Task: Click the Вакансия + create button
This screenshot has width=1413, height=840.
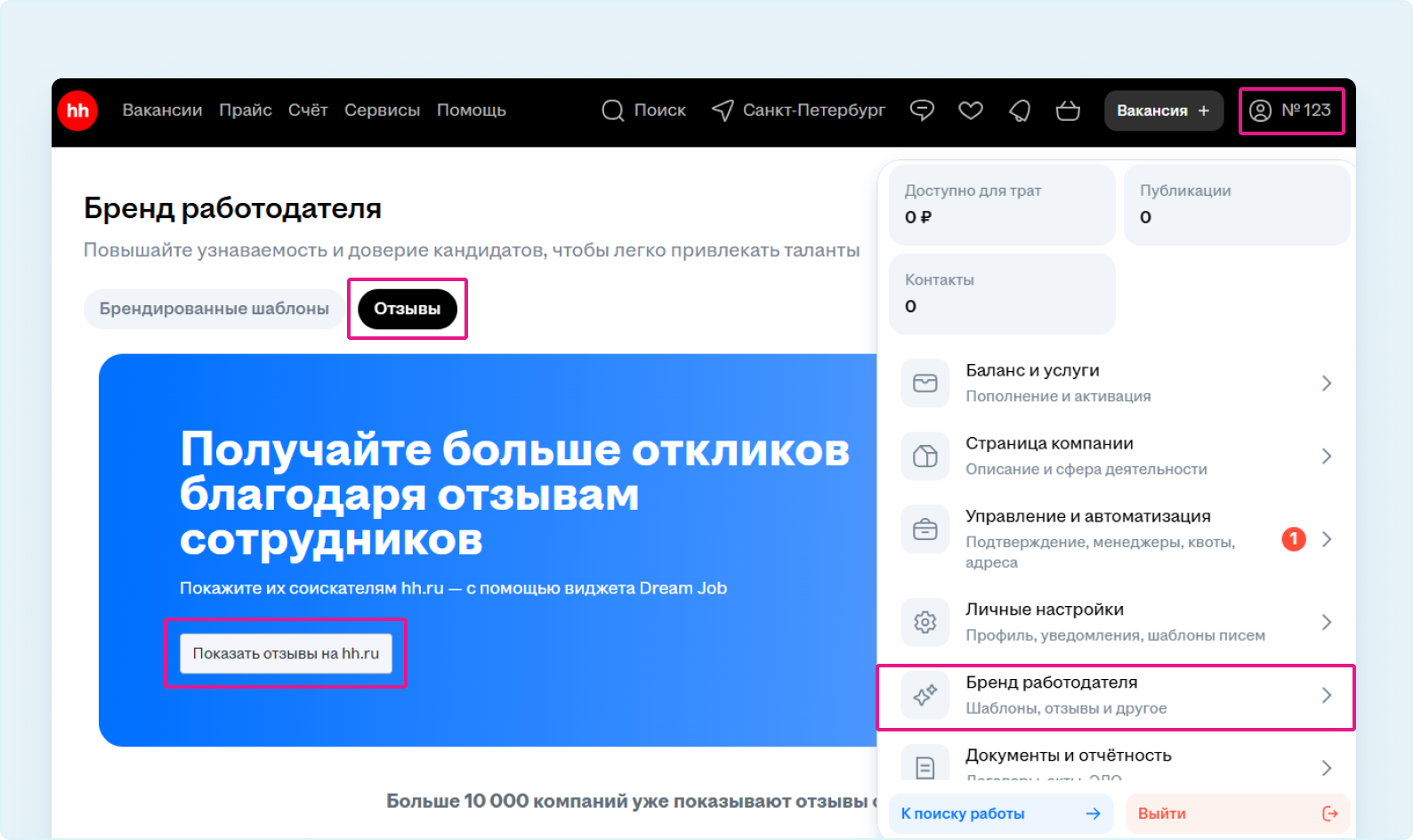Action: [x=1163, y=110]
